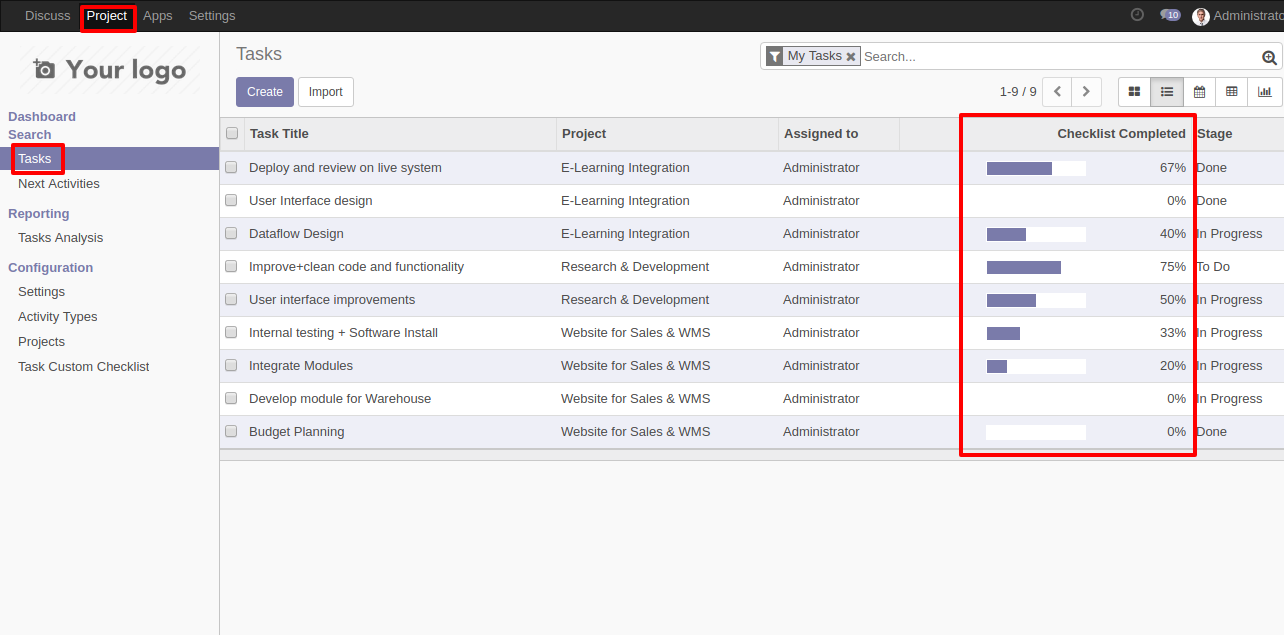The height and width of the screenshot is (635, 1284).
Task: Check the Deploy and review on live system row
Action: 231,168
